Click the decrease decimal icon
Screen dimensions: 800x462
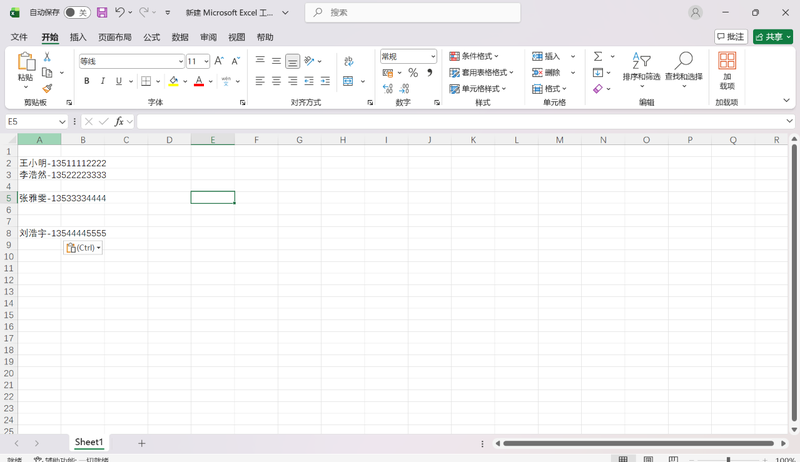click(404, 89)
